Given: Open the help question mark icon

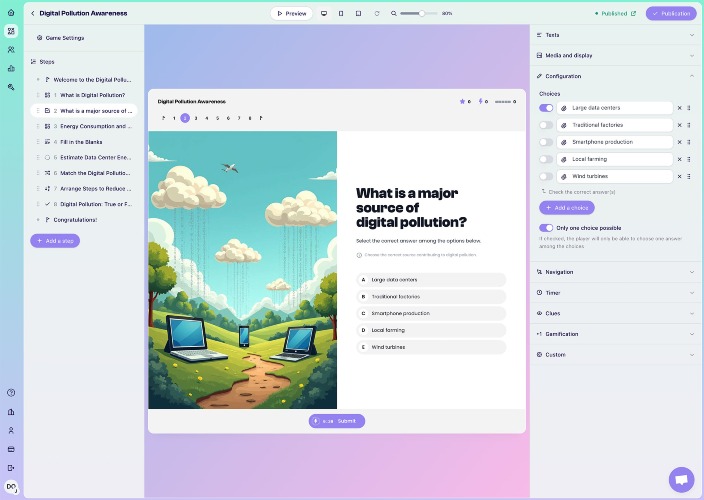Looking at the screenshot, I should 11,393.
